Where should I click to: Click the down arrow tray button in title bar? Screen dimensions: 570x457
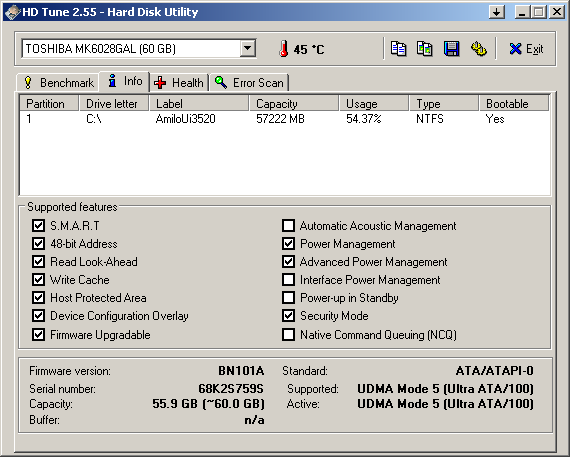coord(497,12)
